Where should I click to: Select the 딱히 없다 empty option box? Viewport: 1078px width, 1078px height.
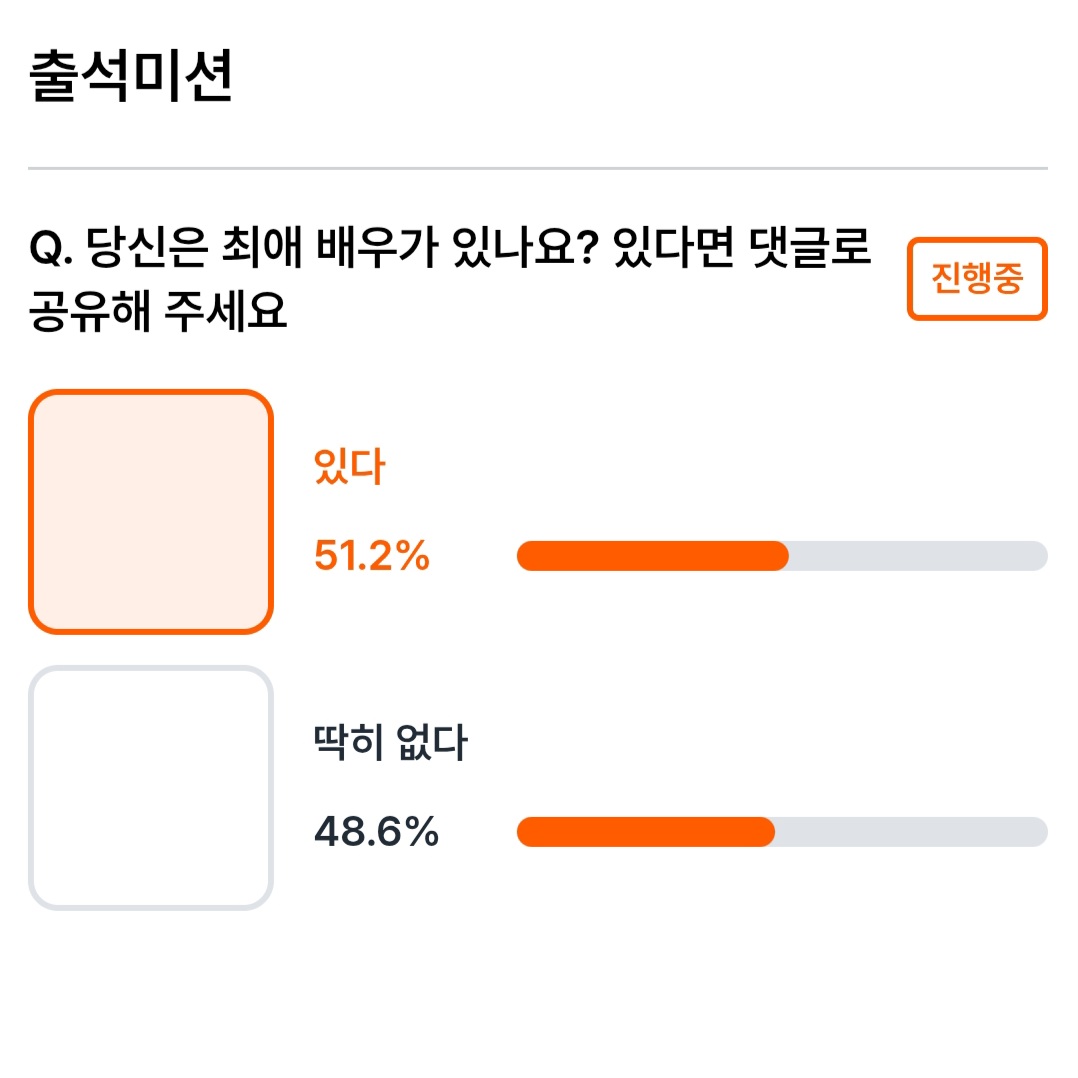pyautogui.click(x=151, y=788)
